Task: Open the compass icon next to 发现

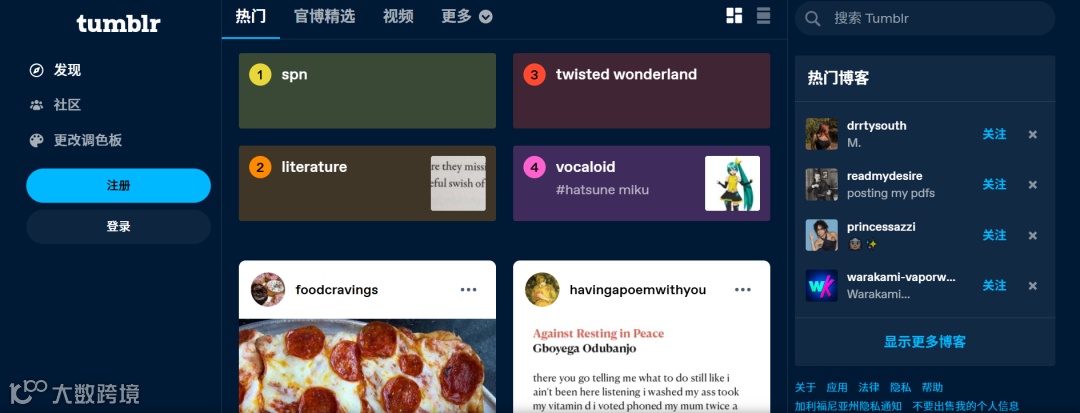Action: [37, 70]
